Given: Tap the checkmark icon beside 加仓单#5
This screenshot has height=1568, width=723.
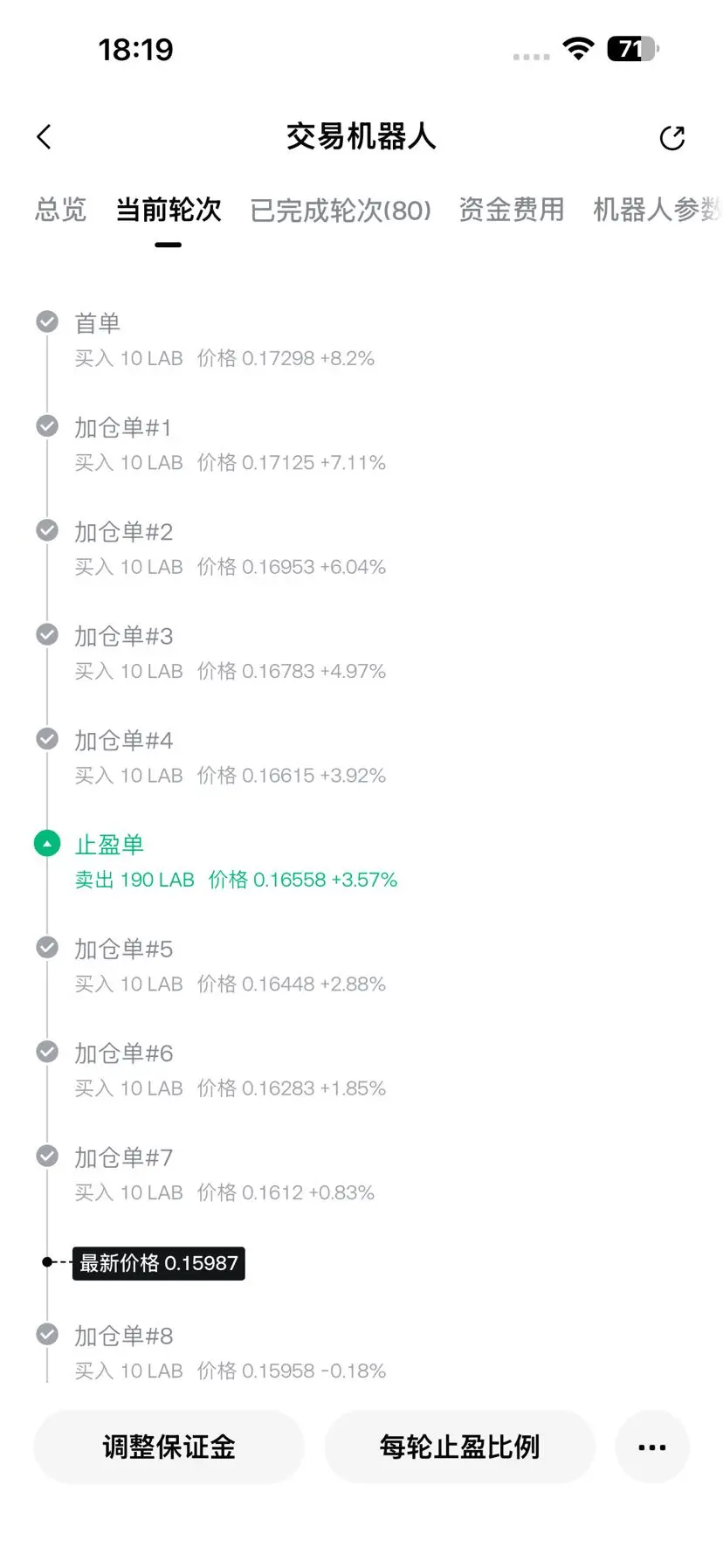Looking at the screenshot, I should pyautogui.click(x=47, y=948).
